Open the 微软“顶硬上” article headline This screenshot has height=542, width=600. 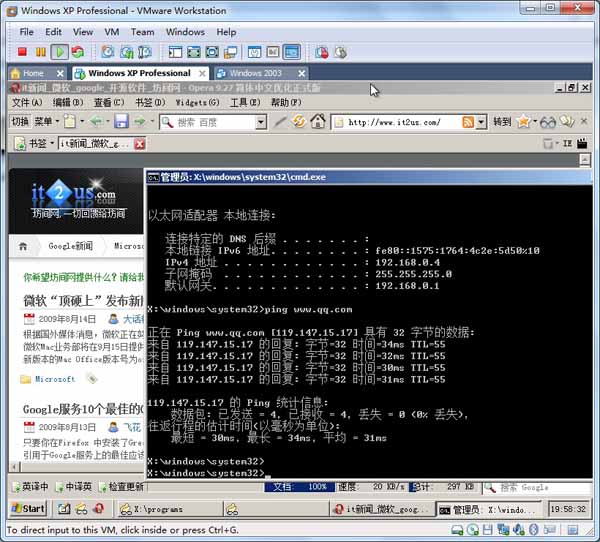pyautogui.click(x=83, y=301)
